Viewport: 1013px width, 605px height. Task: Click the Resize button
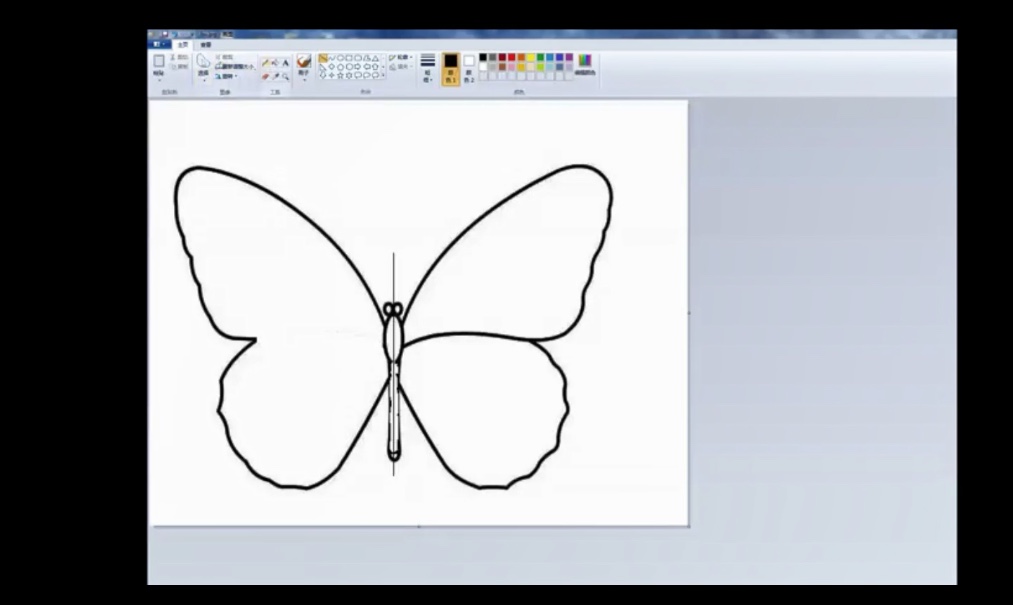tap(235, 67)
